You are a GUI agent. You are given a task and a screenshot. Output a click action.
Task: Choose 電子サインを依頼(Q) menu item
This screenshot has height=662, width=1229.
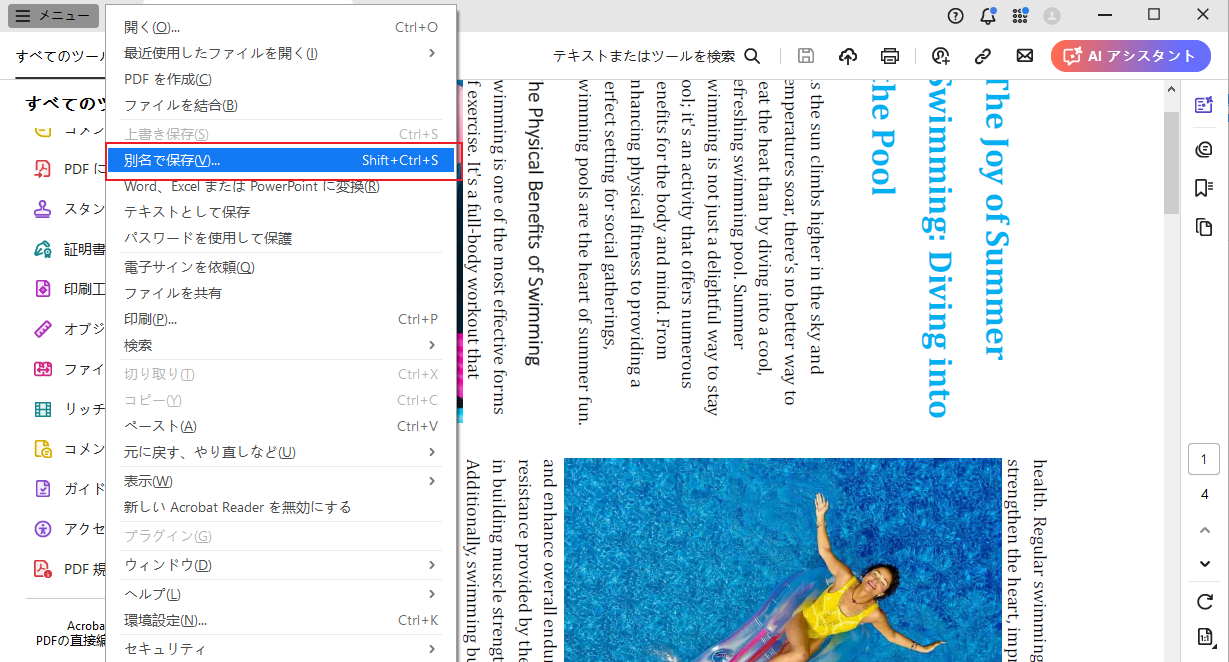(281, 267)
